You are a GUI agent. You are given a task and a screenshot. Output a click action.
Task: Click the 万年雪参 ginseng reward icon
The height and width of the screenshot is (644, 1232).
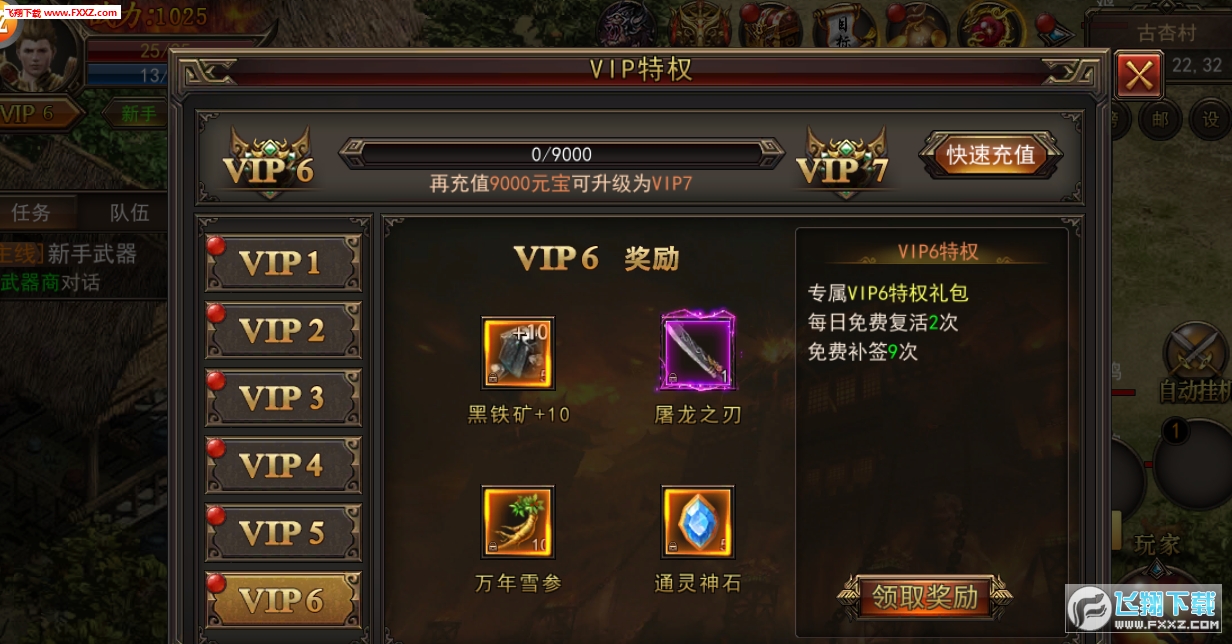click(x=518, y=521)
